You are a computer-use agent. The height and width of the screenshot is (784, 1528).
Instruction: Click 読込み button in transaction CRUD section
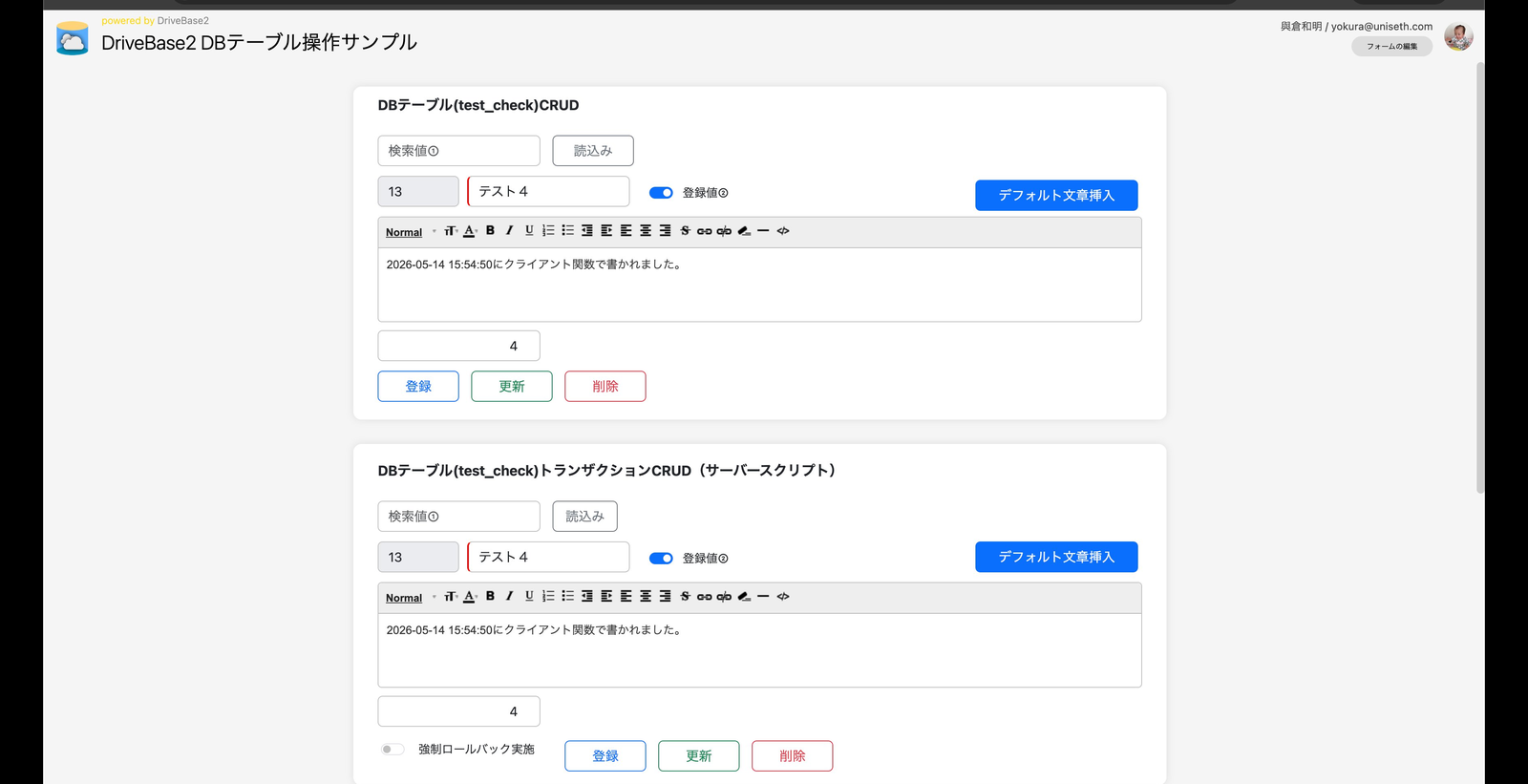point(584,517)
